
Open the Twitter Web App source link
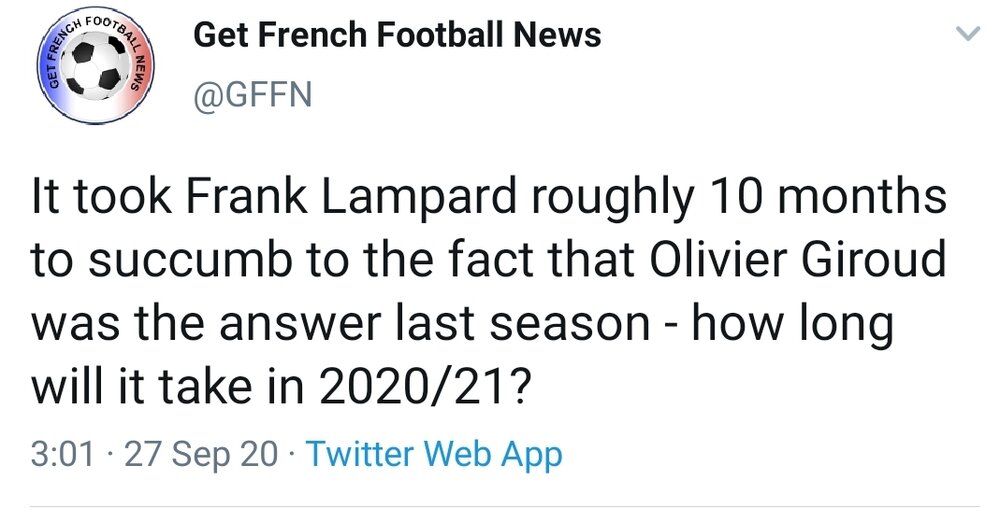click(x=434, y=455)
